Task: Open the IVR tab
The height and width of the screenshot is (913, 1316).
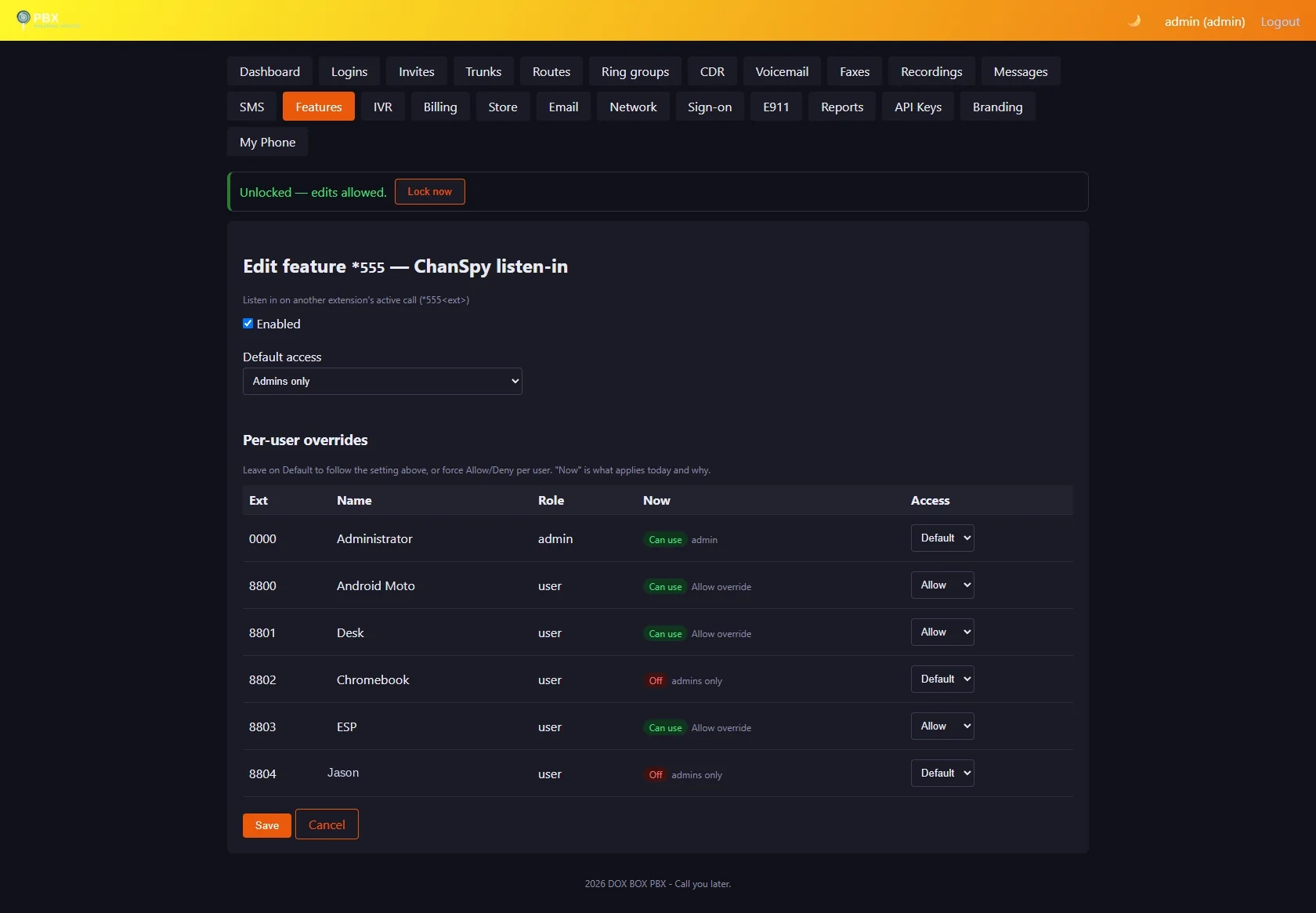Action: coord(383,107)
